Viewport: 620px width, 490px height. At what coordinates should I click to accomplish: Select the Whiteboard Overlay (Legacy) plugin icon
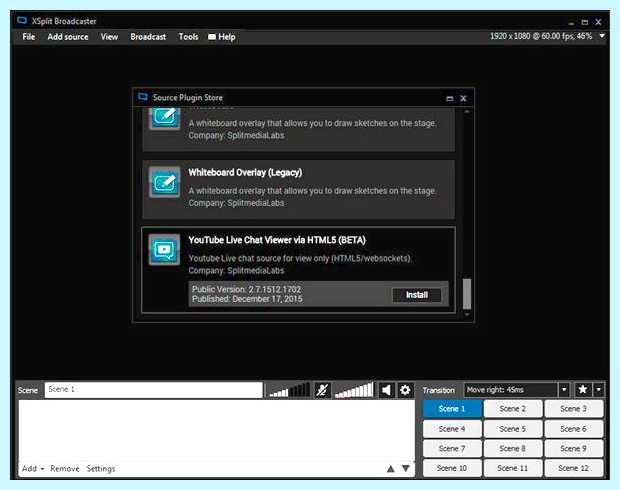[x=164, y=182]
